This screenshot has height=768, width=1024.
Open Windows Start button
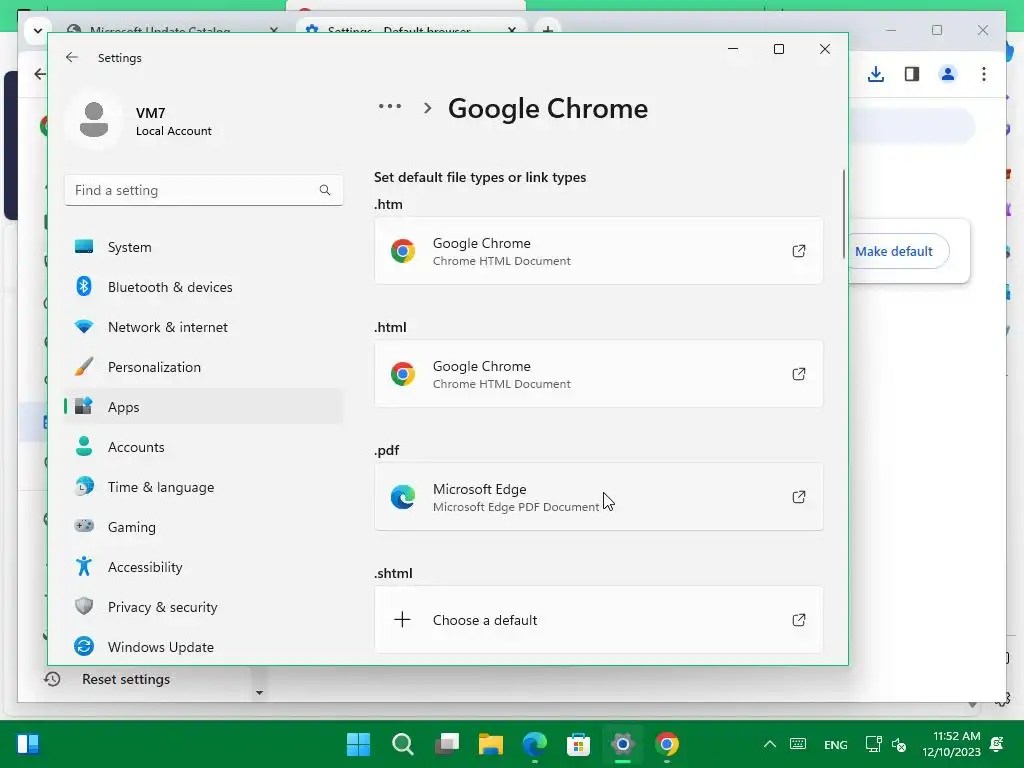pyautogui.click(x=359, y=744)
